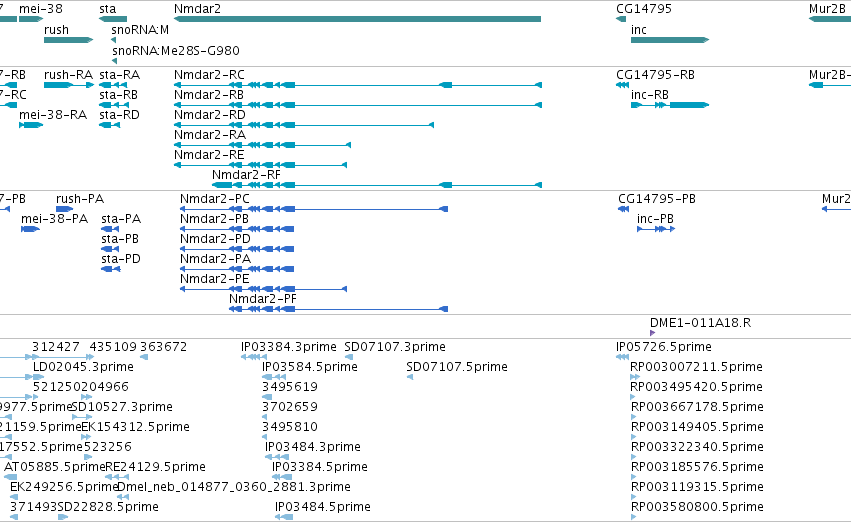
Task: Click the Nmdar2-PA protein label
Action: coord(215,259)
